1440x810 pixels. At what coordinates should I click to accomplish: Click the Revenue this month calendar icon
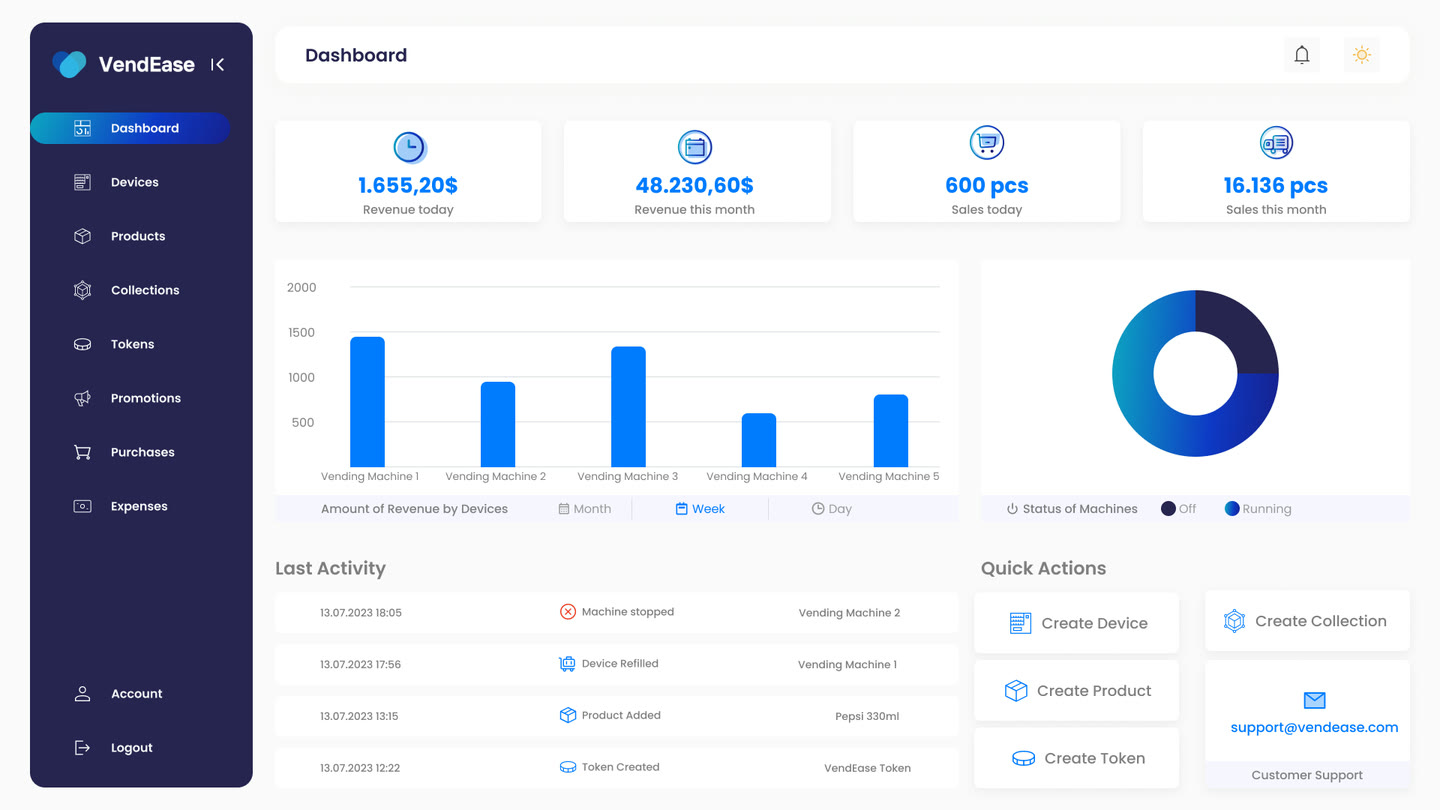point(695,148)
